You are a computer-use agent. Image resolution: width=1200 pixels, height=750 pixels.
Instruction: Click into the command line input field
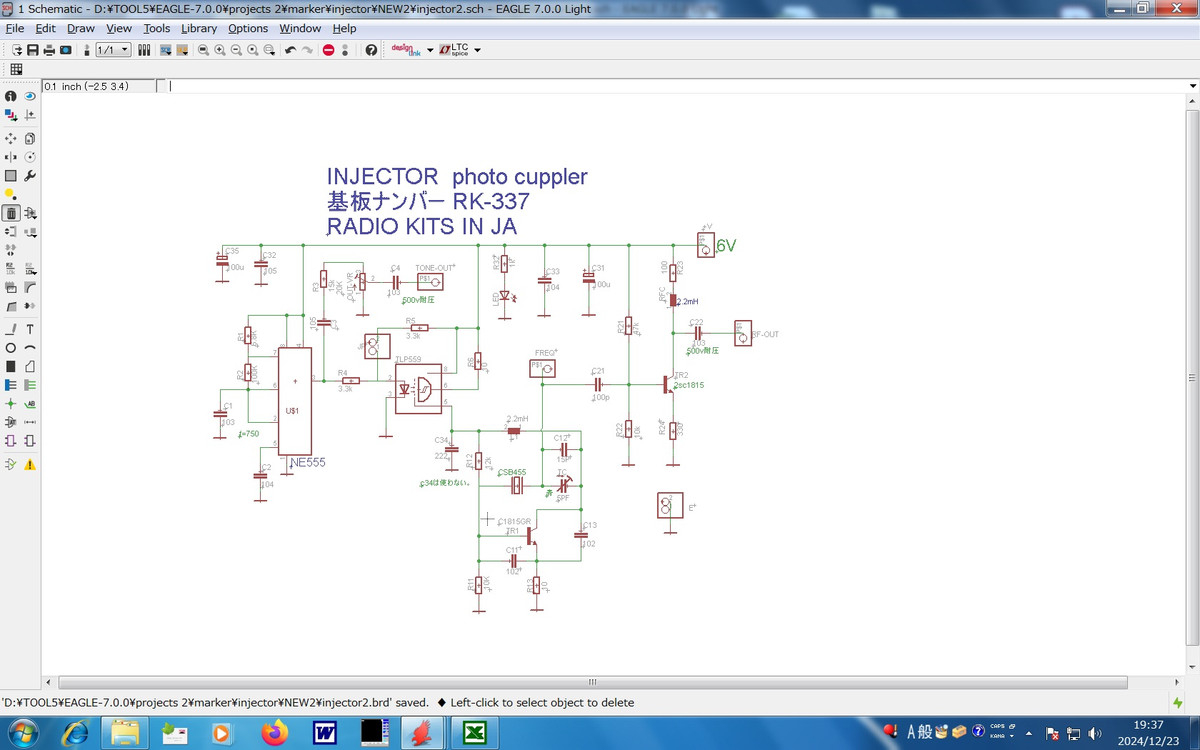(670, 86)
